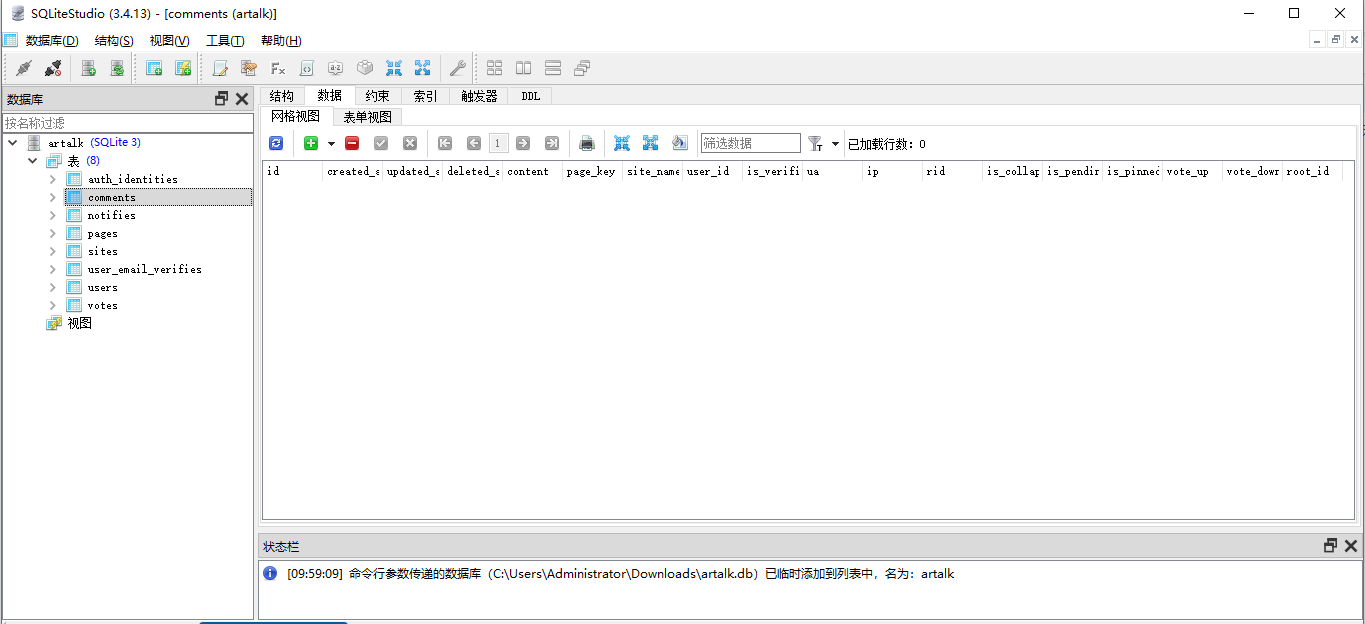Expand the comments table node
Viewport: 1365px width, 624px height.
[53, 197]
